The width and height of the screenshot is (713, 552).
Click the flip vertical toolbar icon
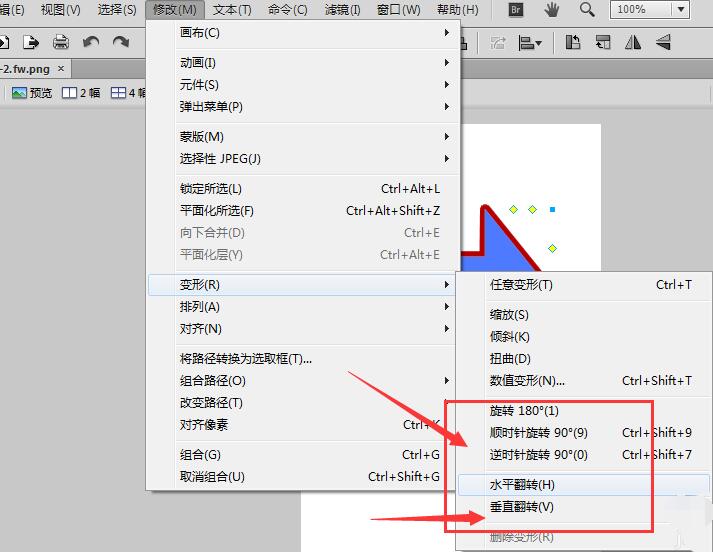tap(663, 43)
